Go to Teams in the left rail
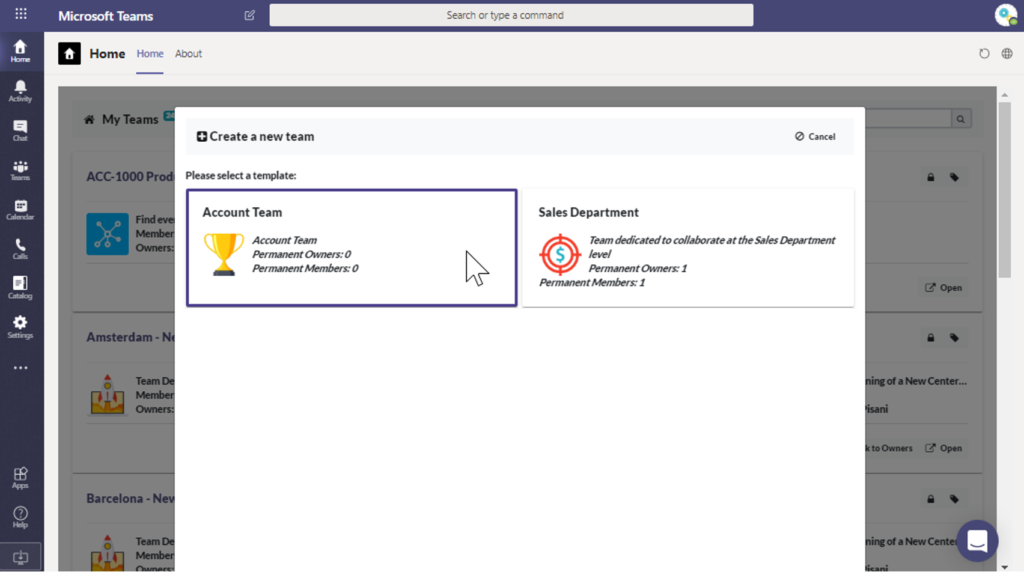 tap(20, 170)
